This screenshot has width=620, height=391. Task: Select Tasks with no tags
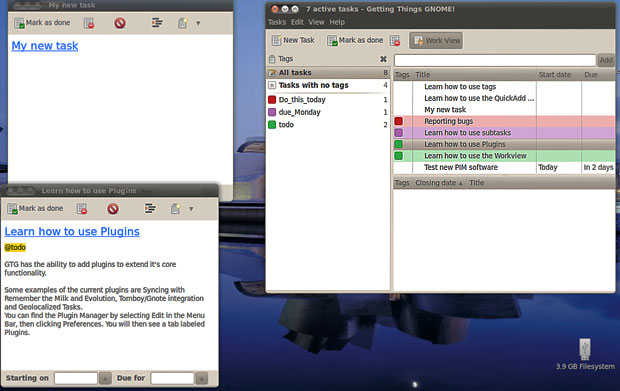328,85
